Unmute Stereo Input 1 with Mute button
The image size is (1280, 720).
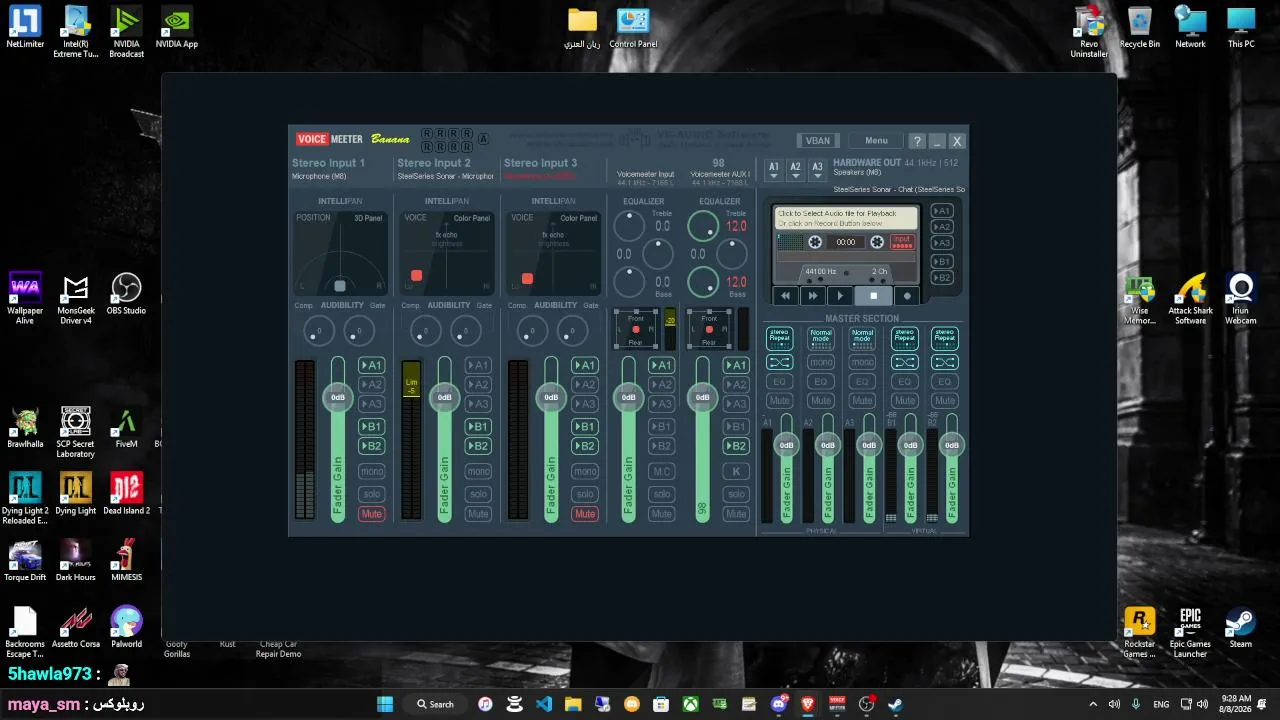(x=371, y=514)
